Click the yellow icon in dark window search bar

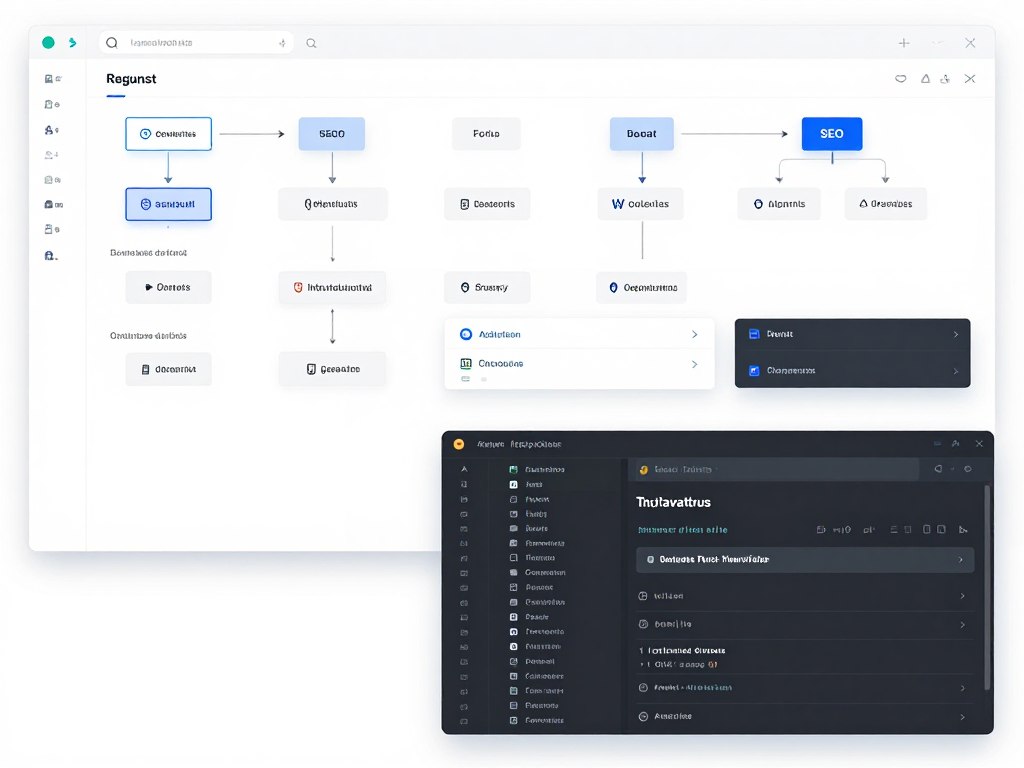643,470
